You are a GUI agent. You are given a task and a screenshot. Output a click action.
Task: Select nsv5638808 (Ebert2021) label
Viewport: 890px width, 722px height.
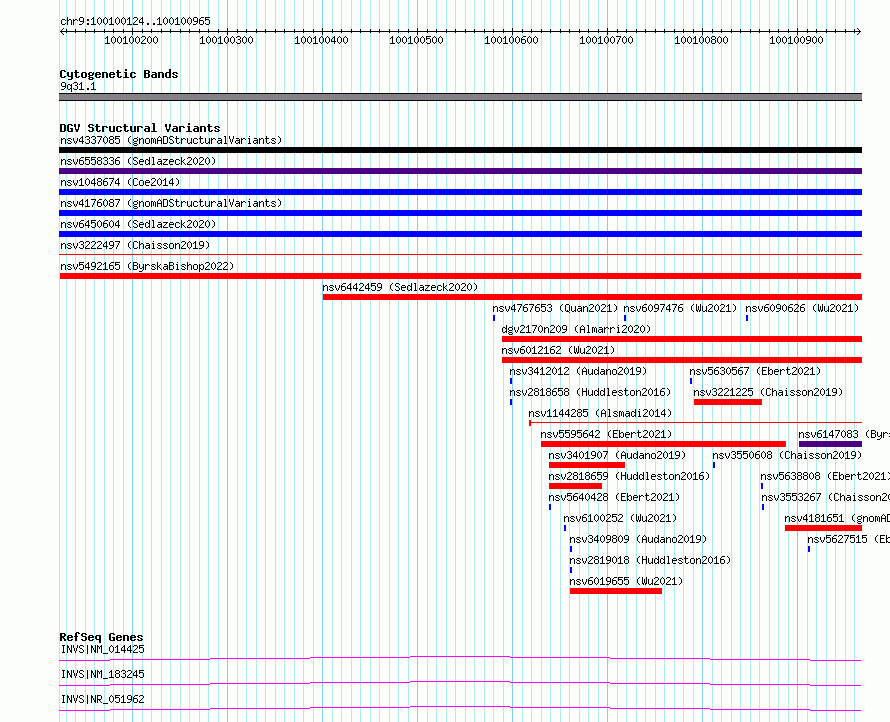coord(825,476)
